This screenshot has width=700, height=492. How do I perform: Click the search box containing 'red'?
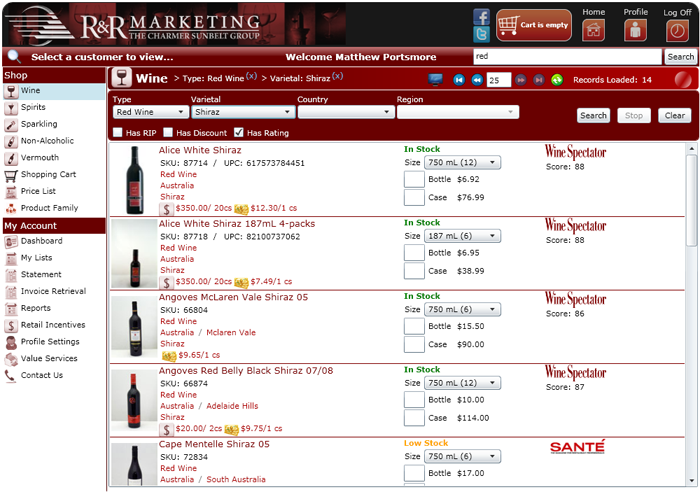point(567,57)
